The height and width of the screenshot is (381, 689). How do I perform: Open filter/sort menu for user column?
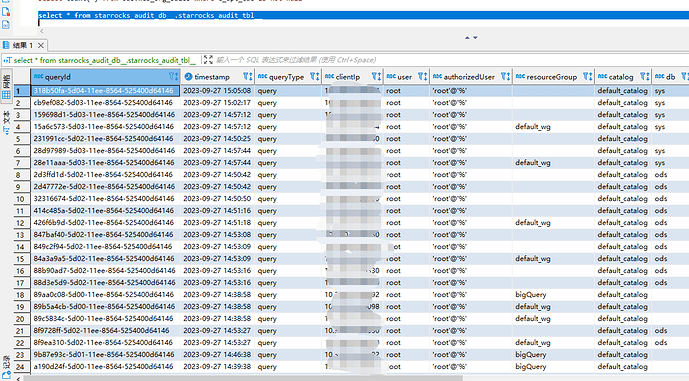pyautogui.click(x=422, y=76)
